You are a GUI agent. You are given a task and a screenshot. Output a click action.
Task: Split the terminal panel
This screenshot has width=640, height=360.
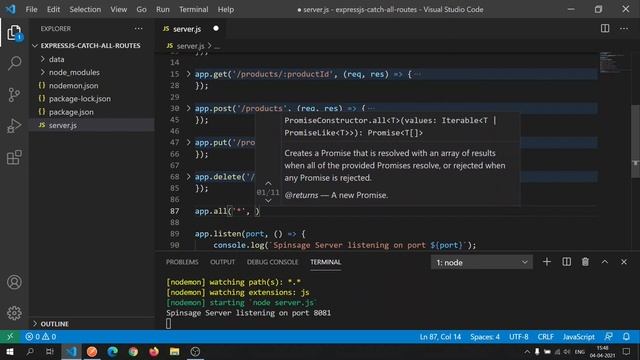tap(567, 262)
